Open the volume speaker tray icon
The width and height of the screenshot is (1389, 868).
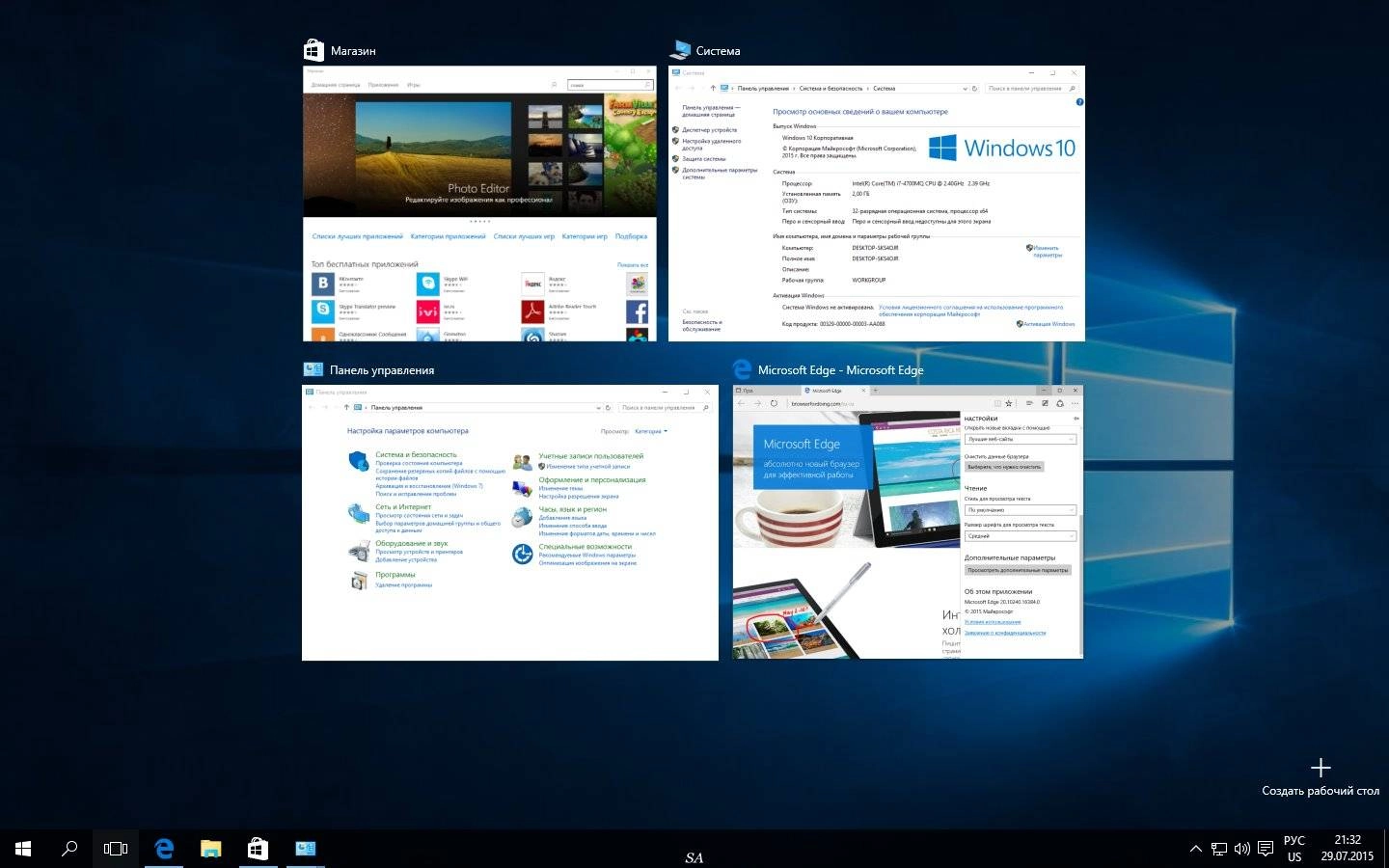point(1242,849)
